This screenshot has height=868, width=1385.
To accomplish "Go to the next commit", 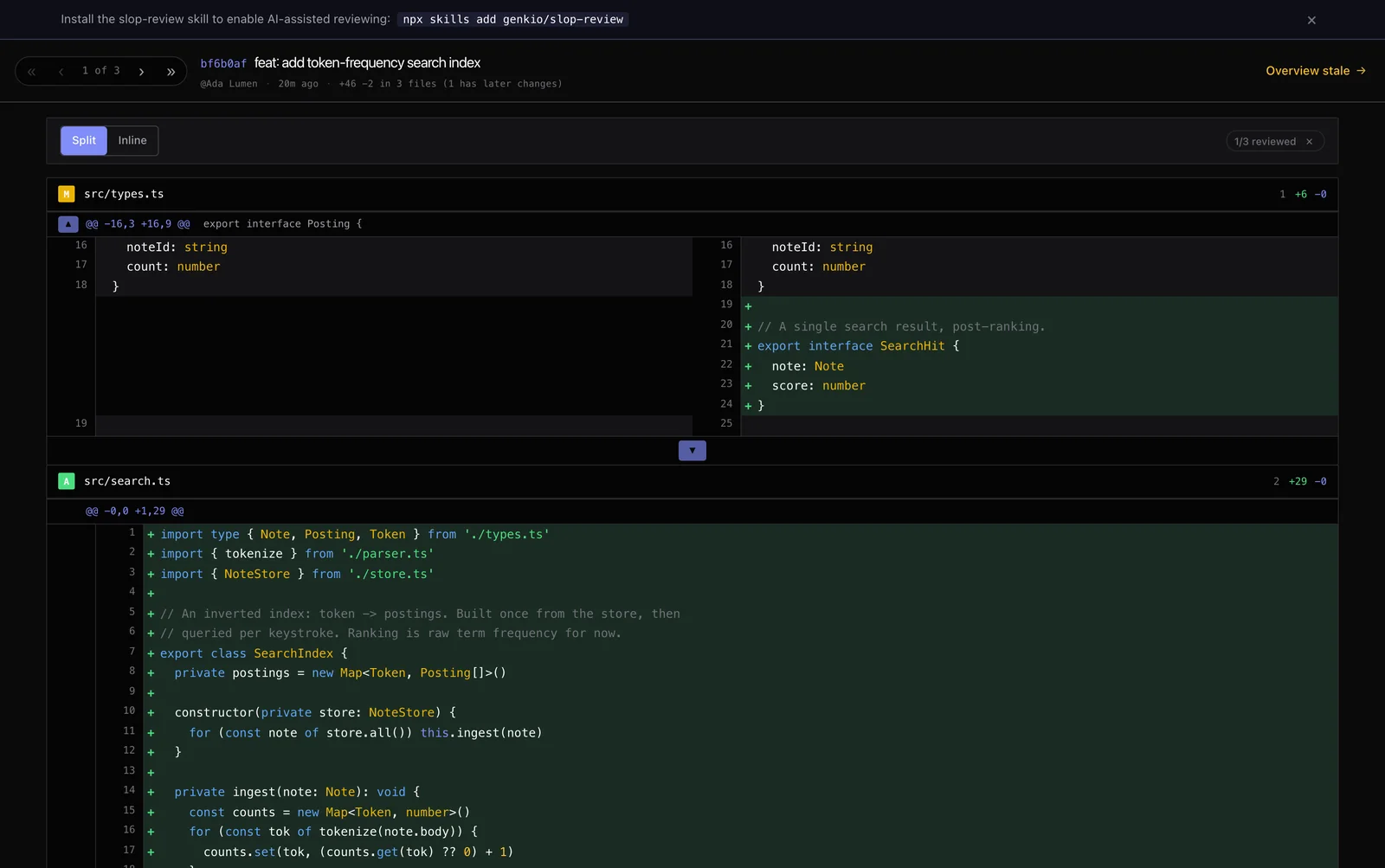I will pos(141,71).
